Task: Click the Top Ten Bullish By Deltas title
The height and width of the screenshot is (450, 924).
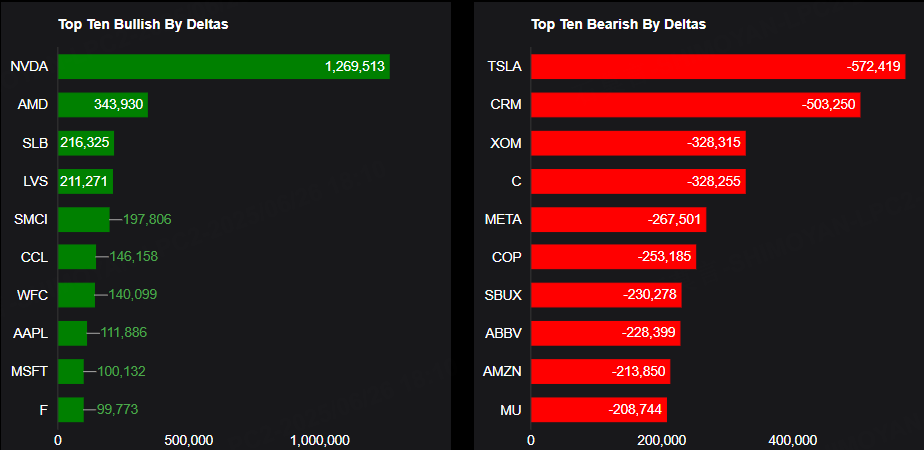Action: [x=143, y=25]
